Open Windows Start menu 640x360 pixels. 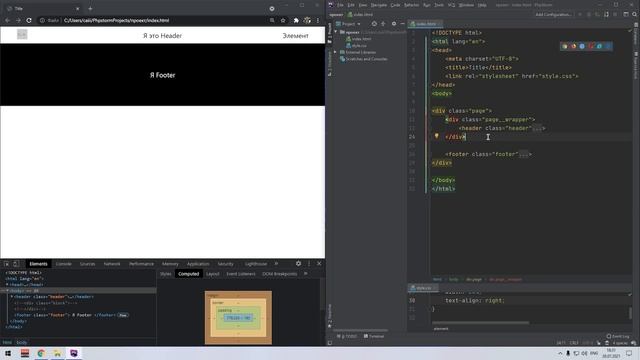tap(7, 353)
